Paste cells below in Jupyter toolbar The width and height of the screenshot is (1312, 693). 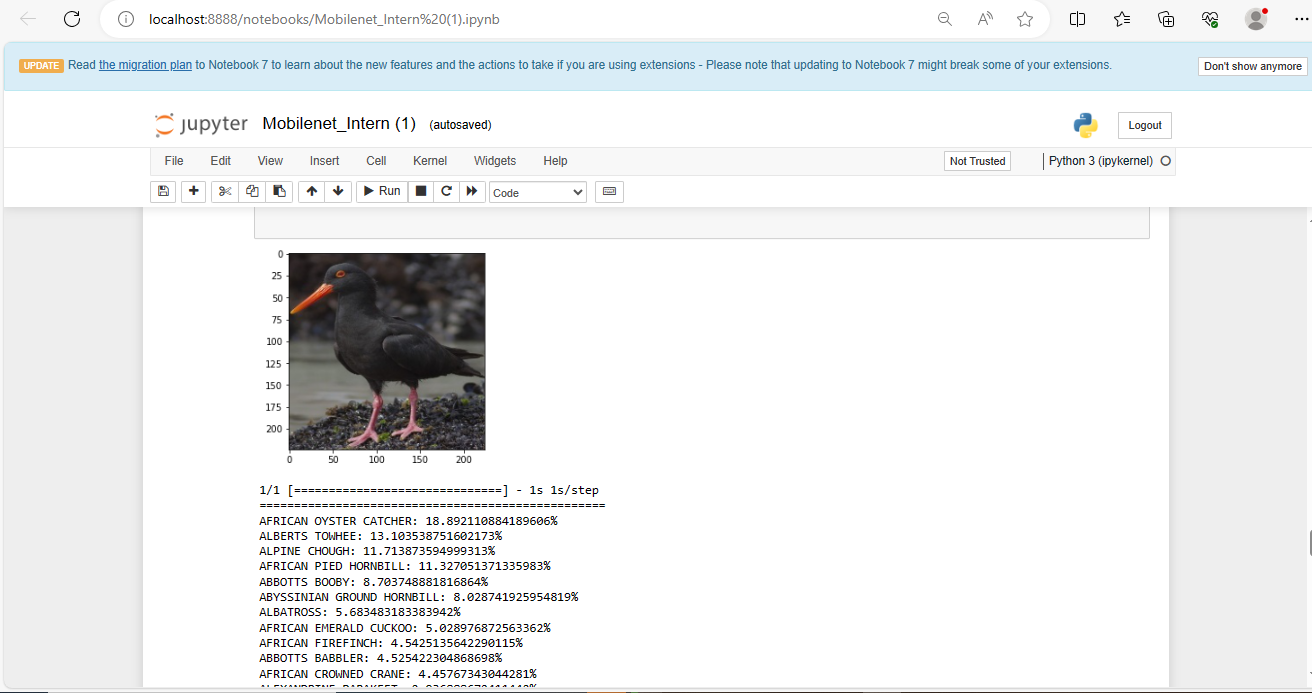pos(279,191)
